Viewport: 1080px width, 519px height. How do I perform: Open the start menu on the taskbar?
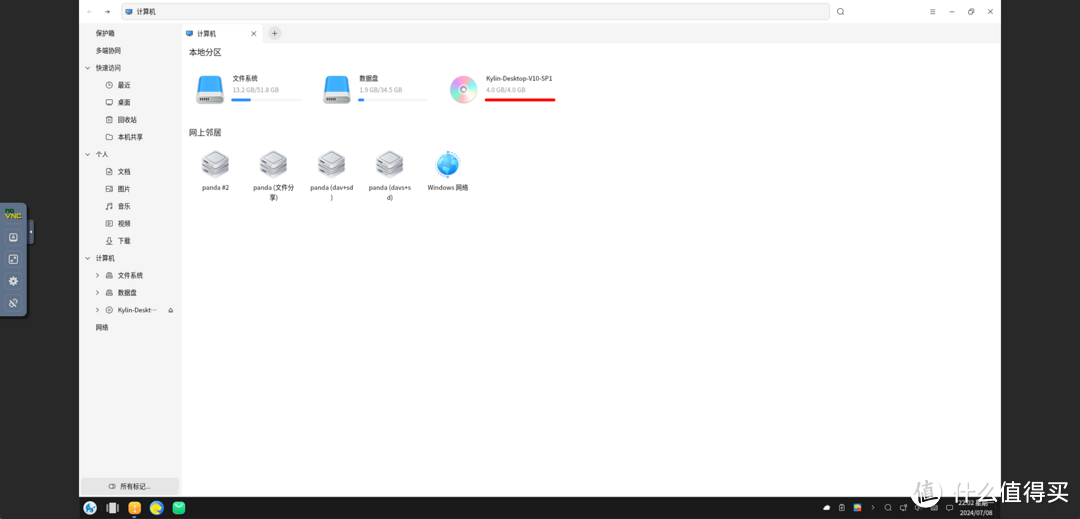coord(90,508)
